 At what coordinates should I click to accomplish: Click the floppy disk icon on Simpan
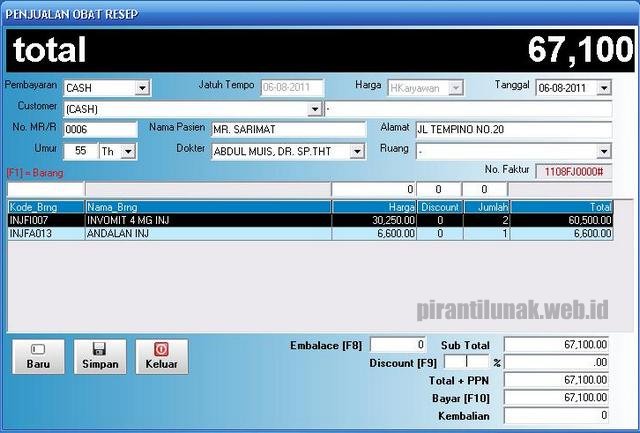(99, 349)
